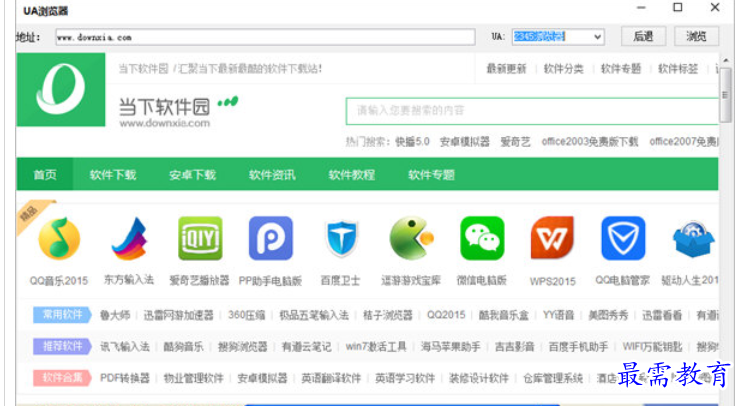Open the 鲁大师 link
The image size is (739, 406).
(x=115, y=315)
